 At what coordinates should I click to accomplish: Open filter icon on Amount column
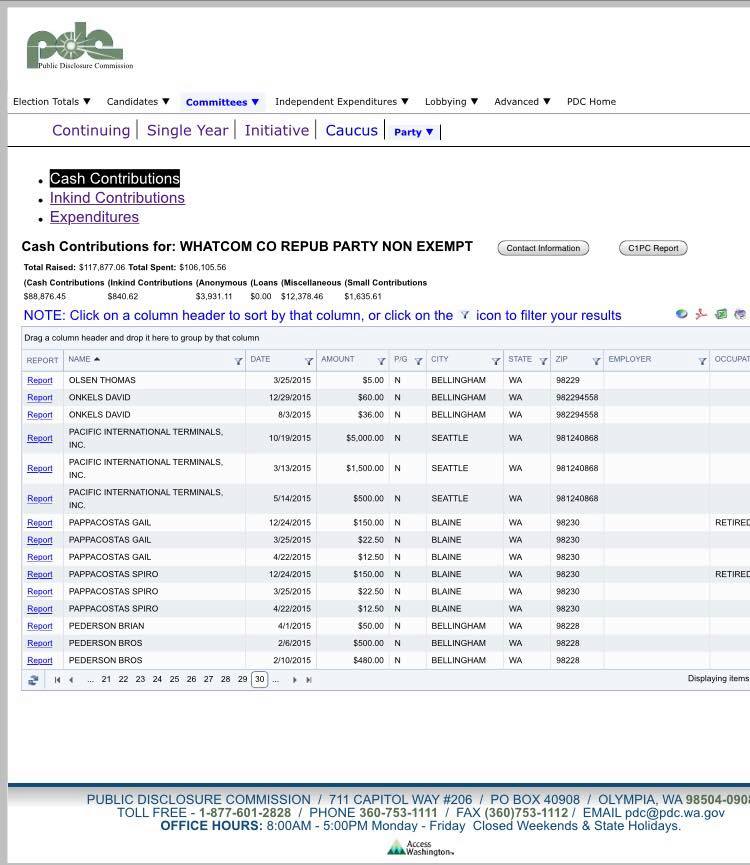coord(381,361)
